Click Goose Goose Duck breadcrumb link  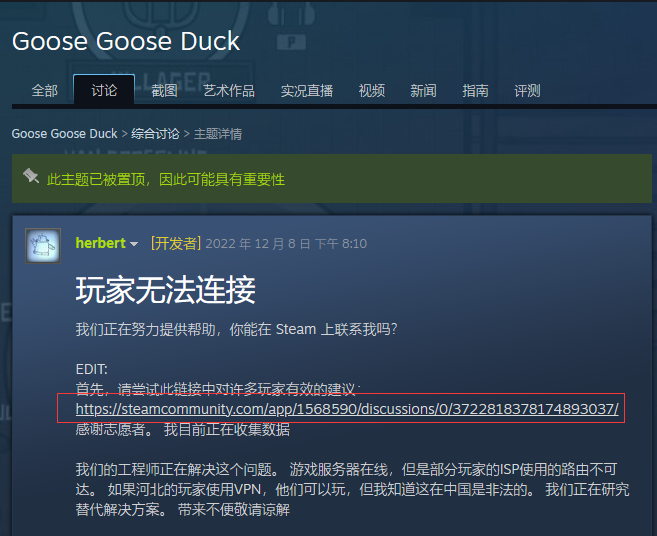pyautogui.click(x=65, y=134)
